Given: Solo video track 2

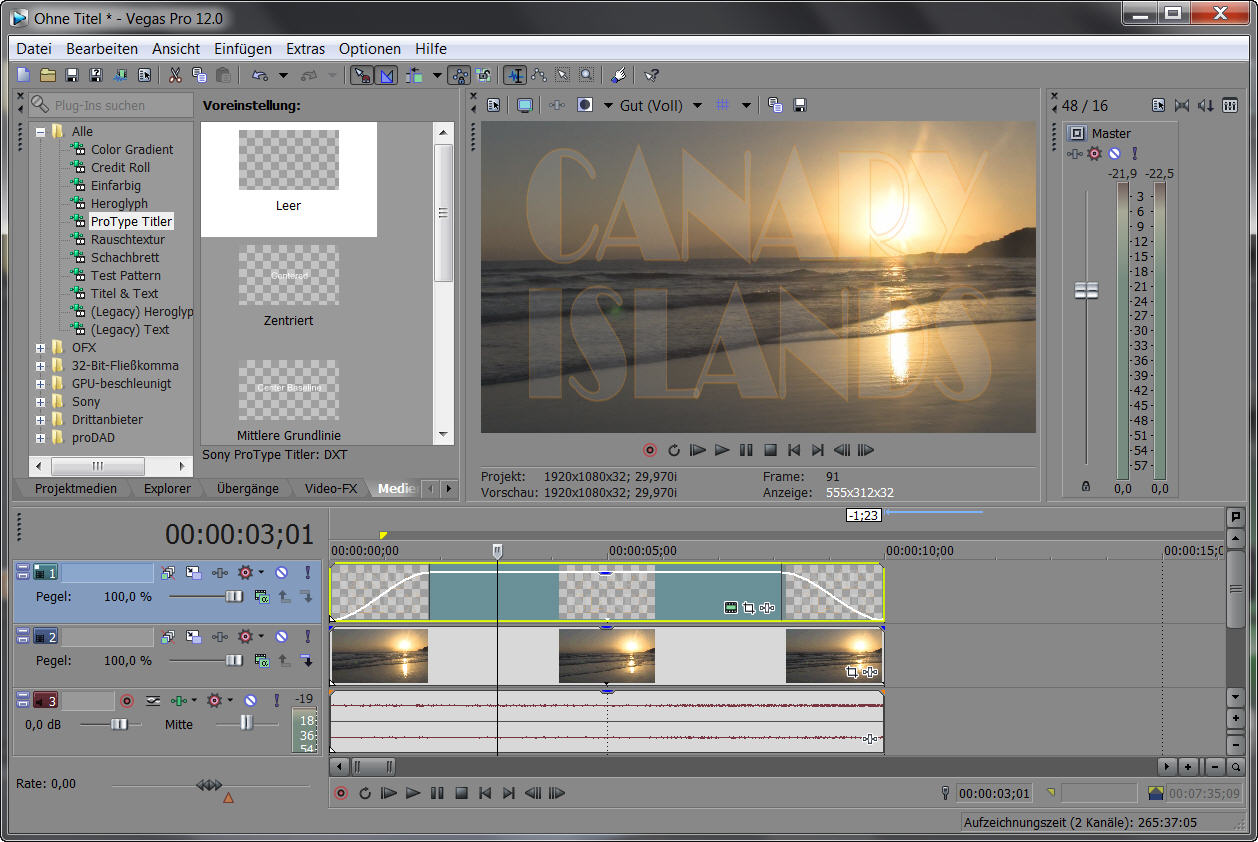Looking at the screenshot, I should [x=307, y=636].
